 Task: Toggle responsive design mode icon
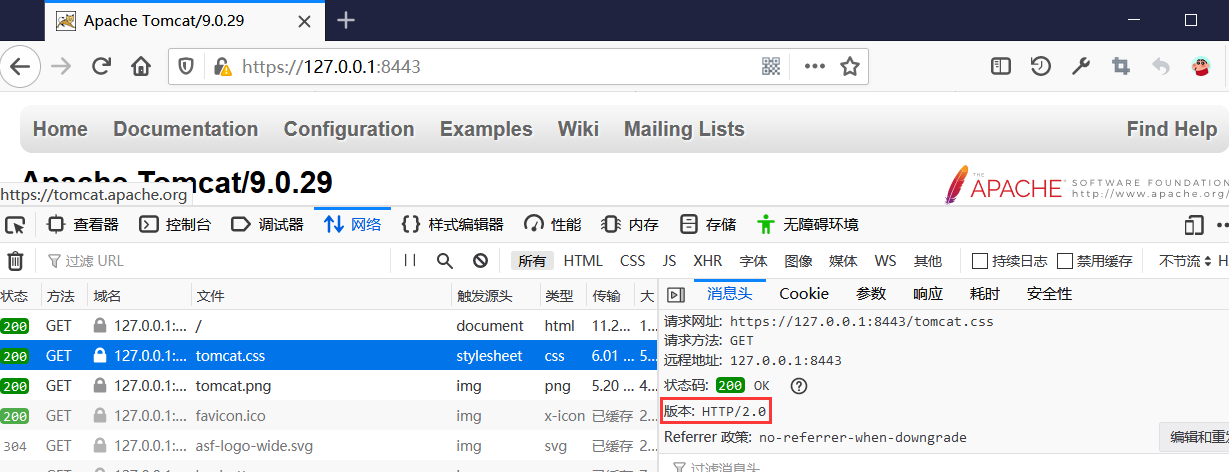1193,224
